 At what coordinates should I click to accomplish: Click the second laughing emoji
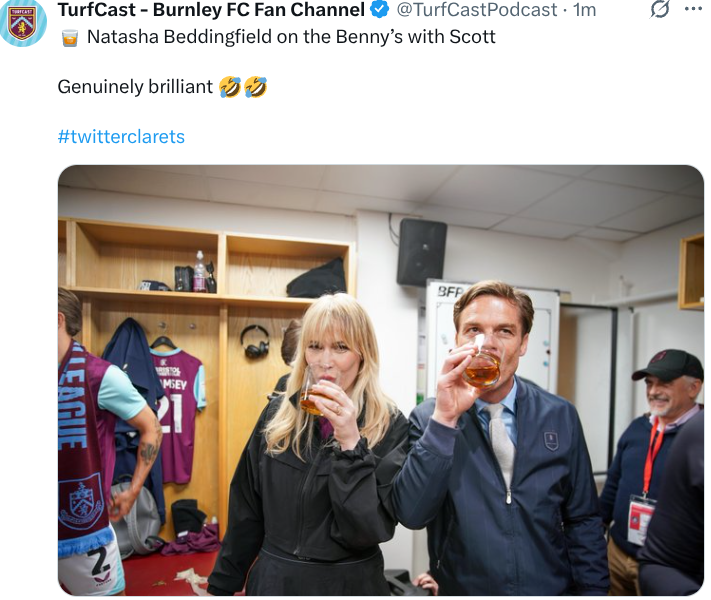pos(255,87)
